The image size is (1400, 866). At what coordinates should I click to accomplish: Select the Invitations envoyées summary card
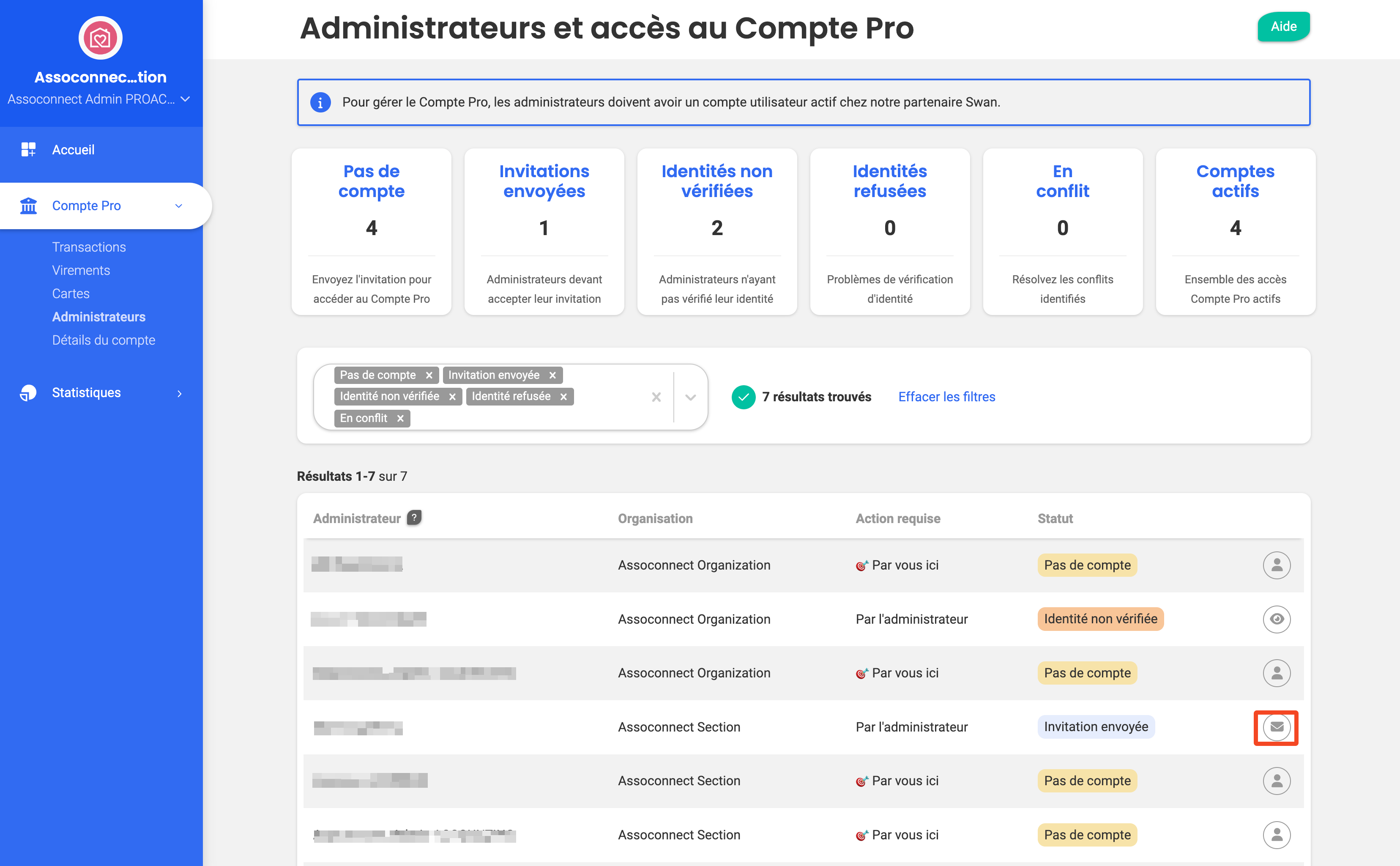544,231
